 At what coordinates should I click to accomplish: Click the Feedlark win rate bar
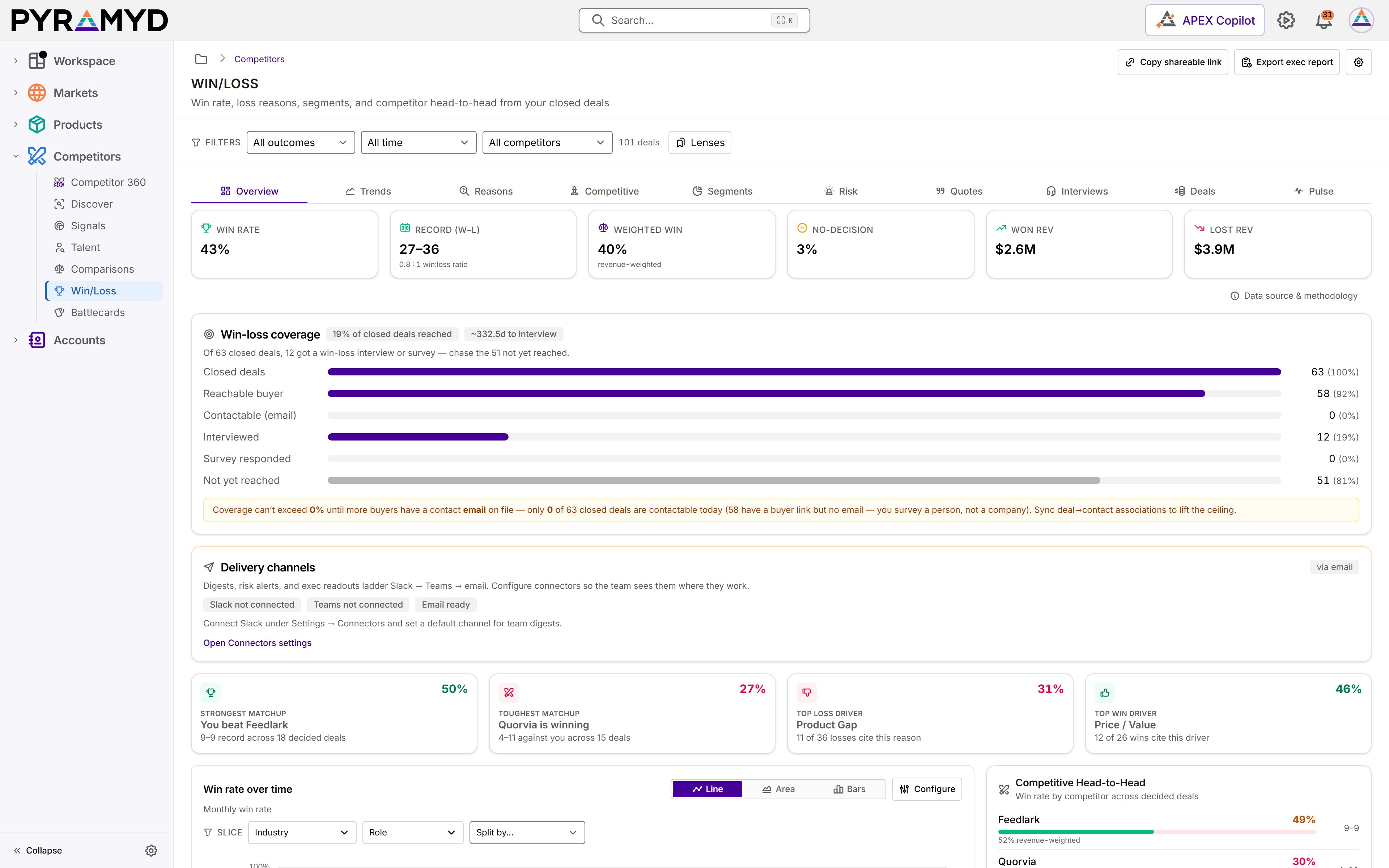click(x=1156, y=831)
